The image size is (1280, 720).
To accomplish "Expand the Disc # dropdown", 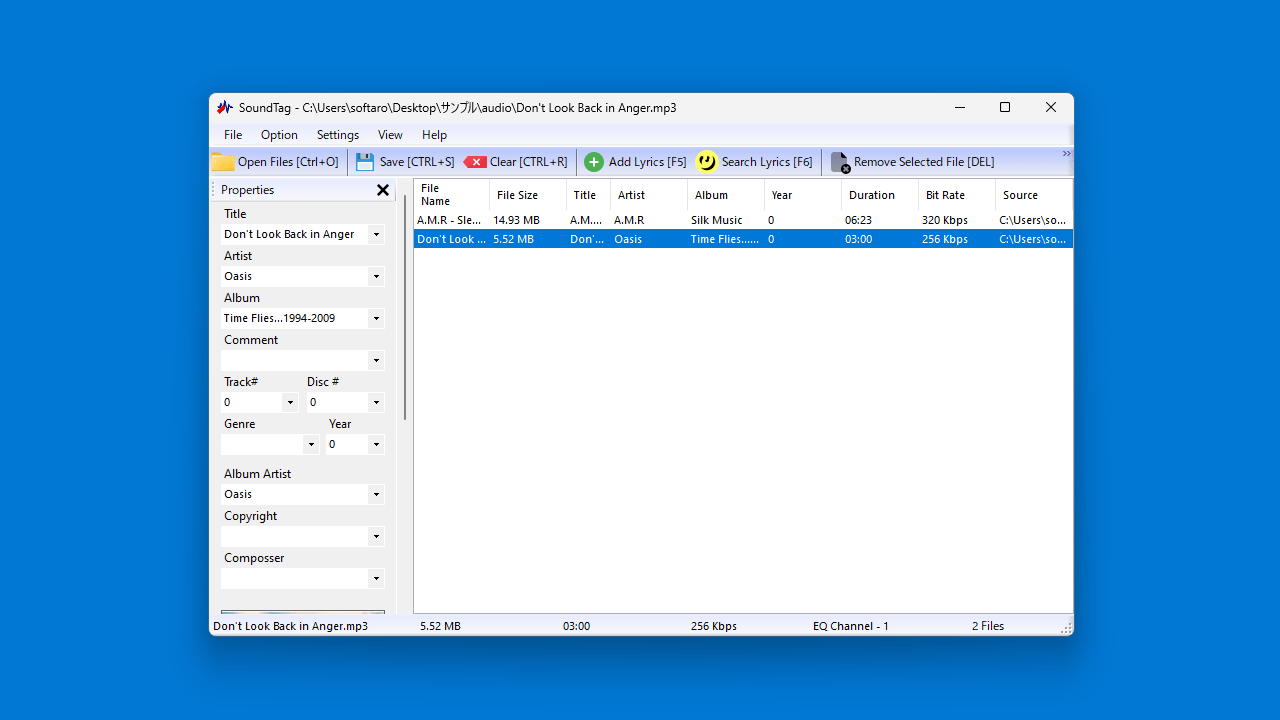I will (x=376, y=402).
